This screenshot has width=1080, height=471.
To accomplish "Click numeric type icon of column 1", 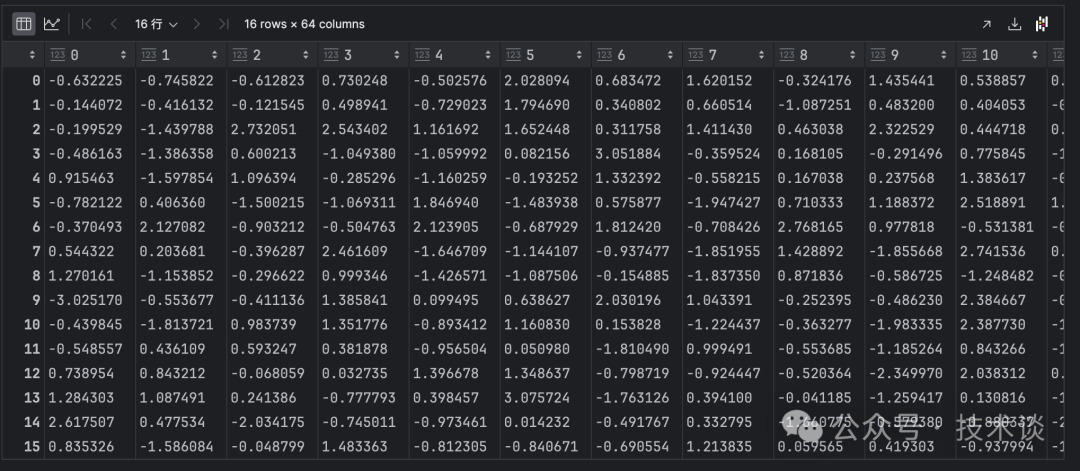I will [149, 55].
